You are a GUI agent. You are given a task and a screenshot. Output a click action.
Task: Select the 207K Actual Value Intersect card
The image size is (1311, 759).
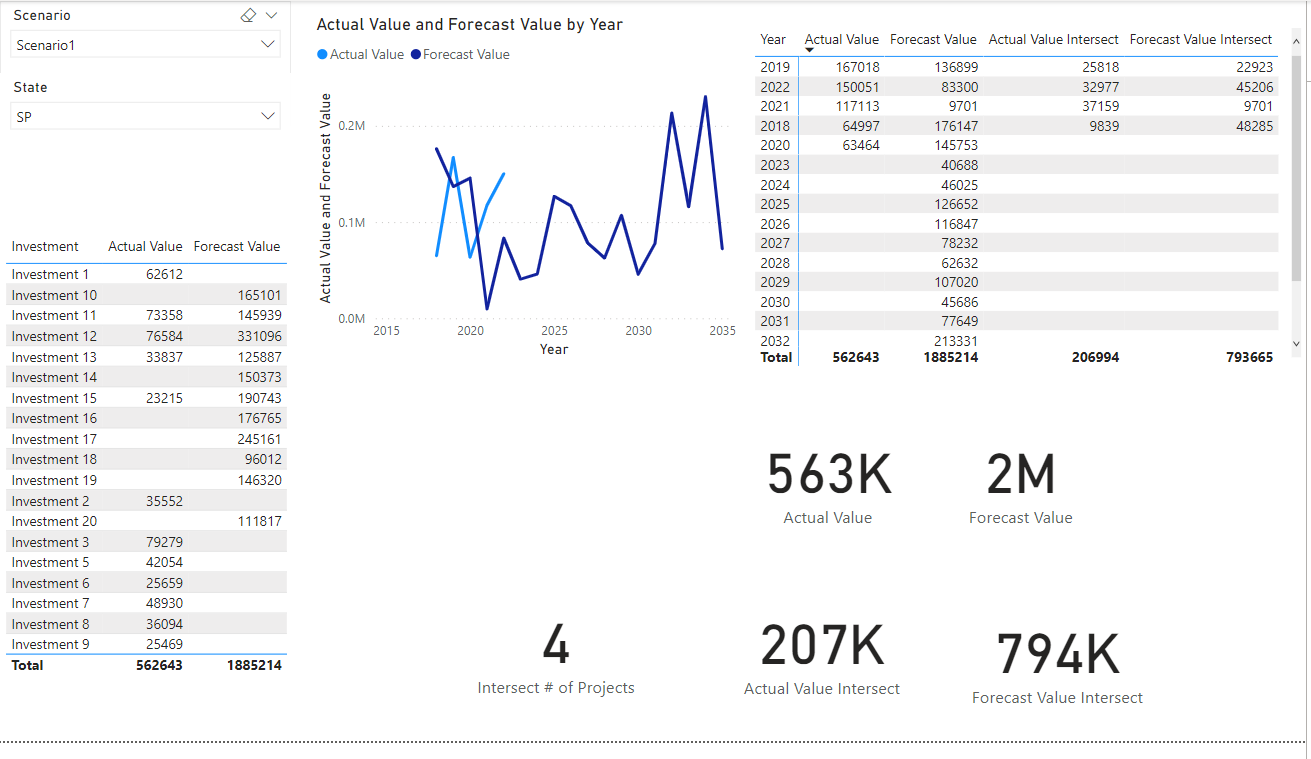tap(822, 659)
